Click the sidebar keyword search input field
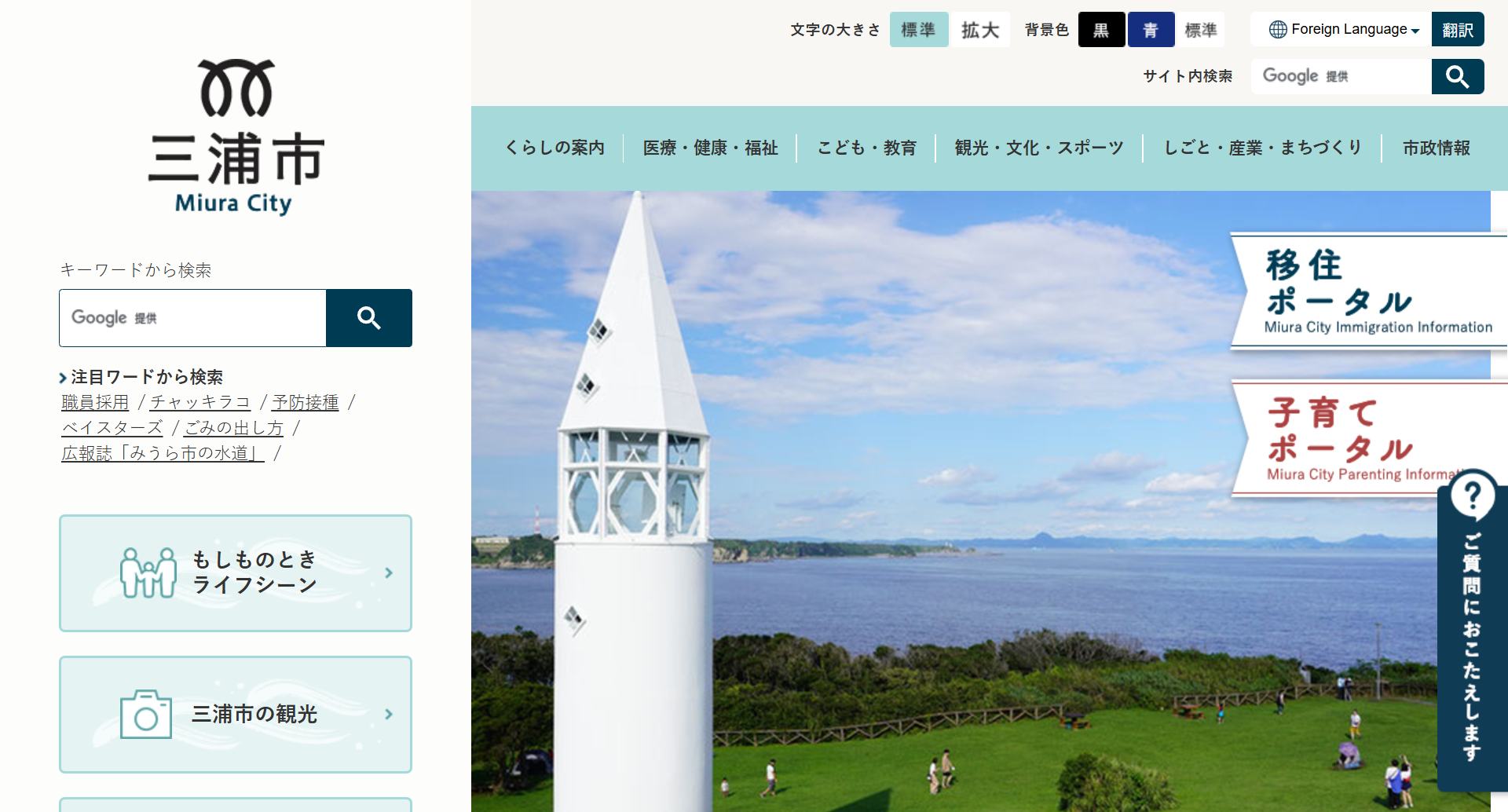 (x=192, y=318)
